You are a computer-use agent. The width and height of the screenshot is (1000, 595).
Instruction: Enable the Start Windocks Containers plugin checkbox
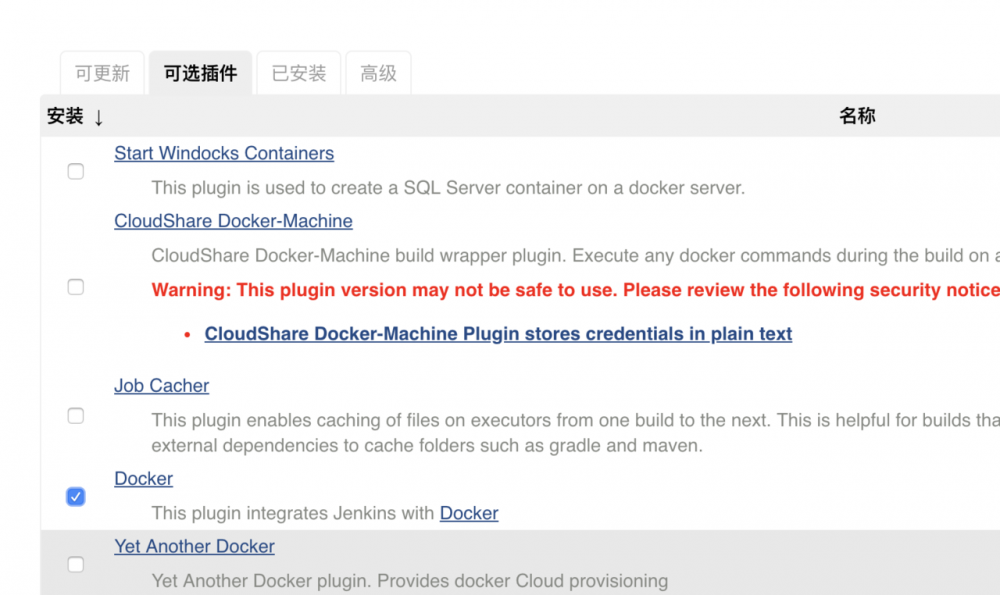(x=75, y=171)
